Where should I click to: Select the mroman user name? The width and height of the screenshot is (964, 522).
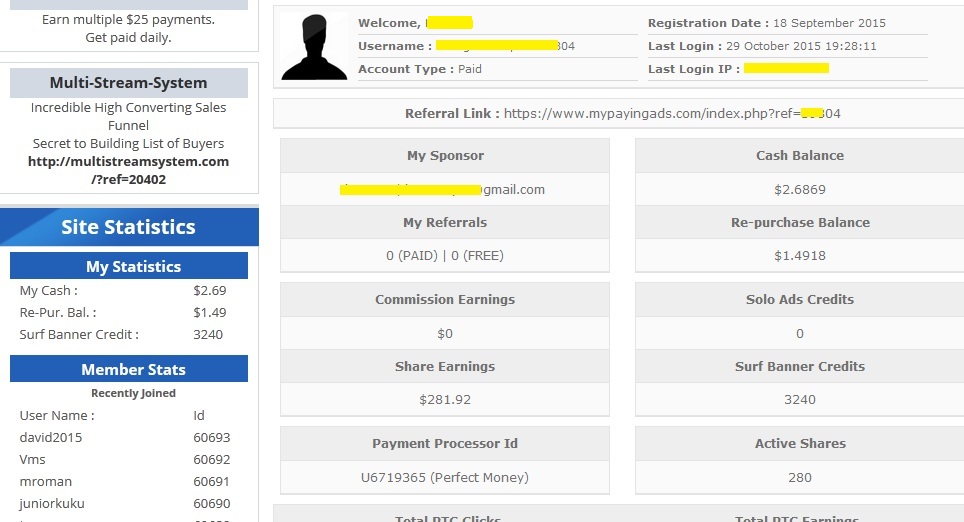click(45, 481)
